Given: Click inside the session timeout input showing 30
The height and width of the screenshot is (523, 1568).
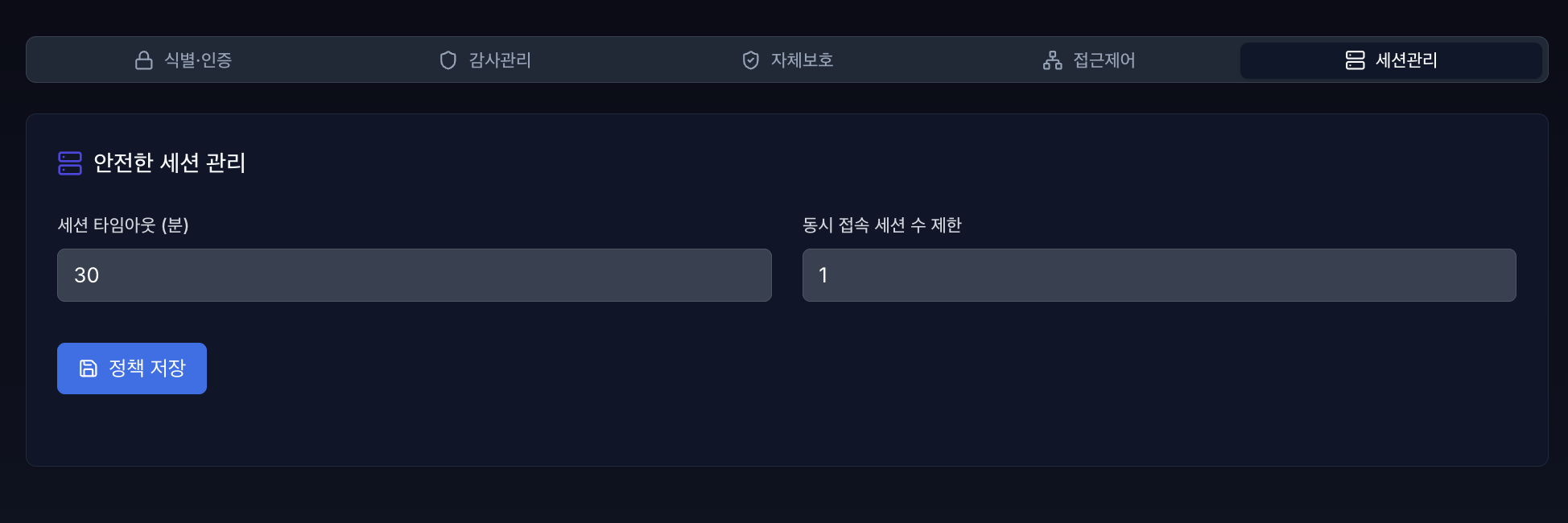Looking at the screenshot, I should (414, 274).
